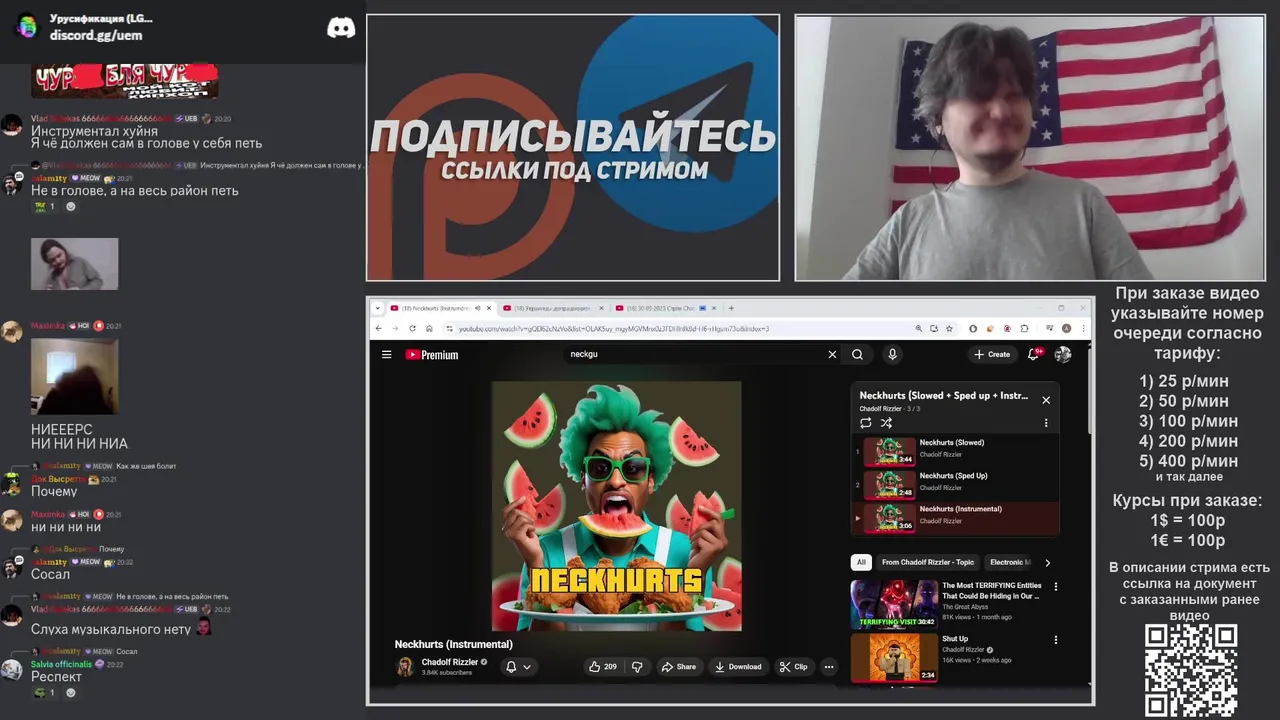This screenshot has height=720, width=1280.
Task: Like the Neckhurts video (209 likes)
Action: click(x=603, y=667)
